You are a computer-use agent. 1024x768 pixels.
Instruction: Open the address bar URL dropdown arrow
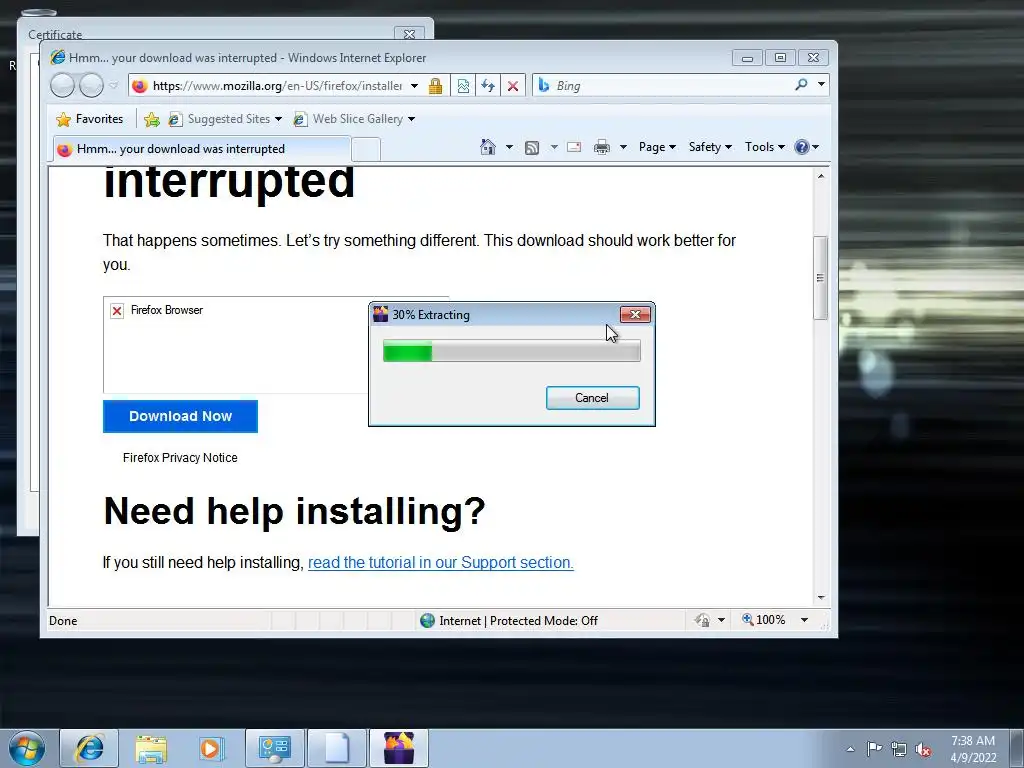(x=414, y=86)
